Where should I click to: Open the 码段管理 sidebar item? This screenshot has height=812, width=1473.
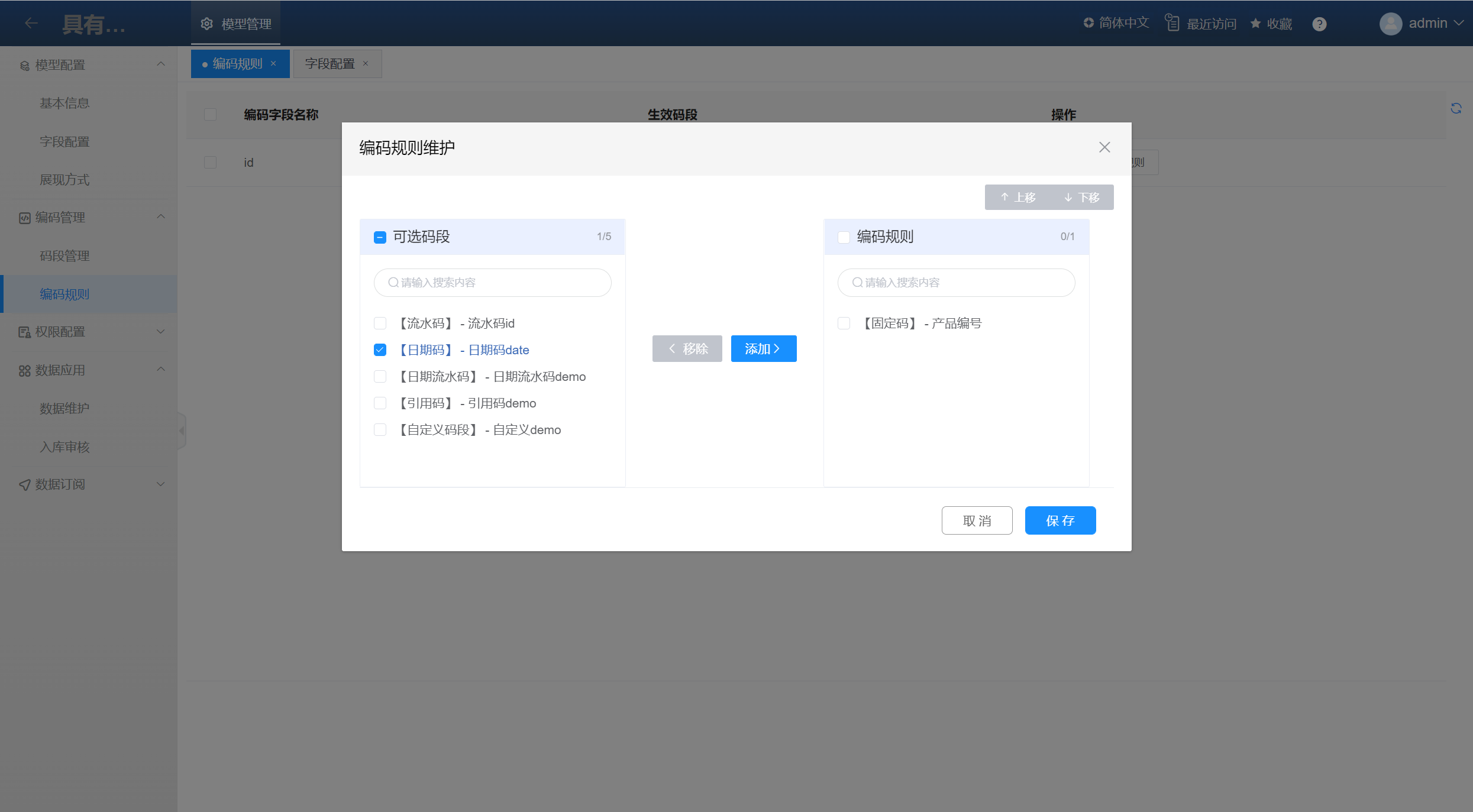pos(64,256)
